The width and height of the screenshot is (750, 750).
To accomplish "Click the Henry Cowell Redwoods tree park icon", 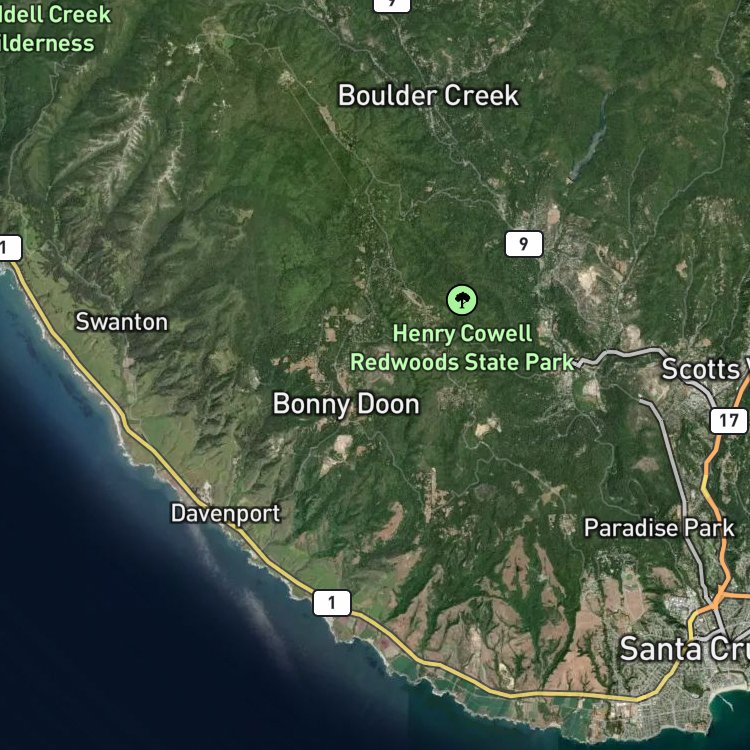I will point(462,300).
